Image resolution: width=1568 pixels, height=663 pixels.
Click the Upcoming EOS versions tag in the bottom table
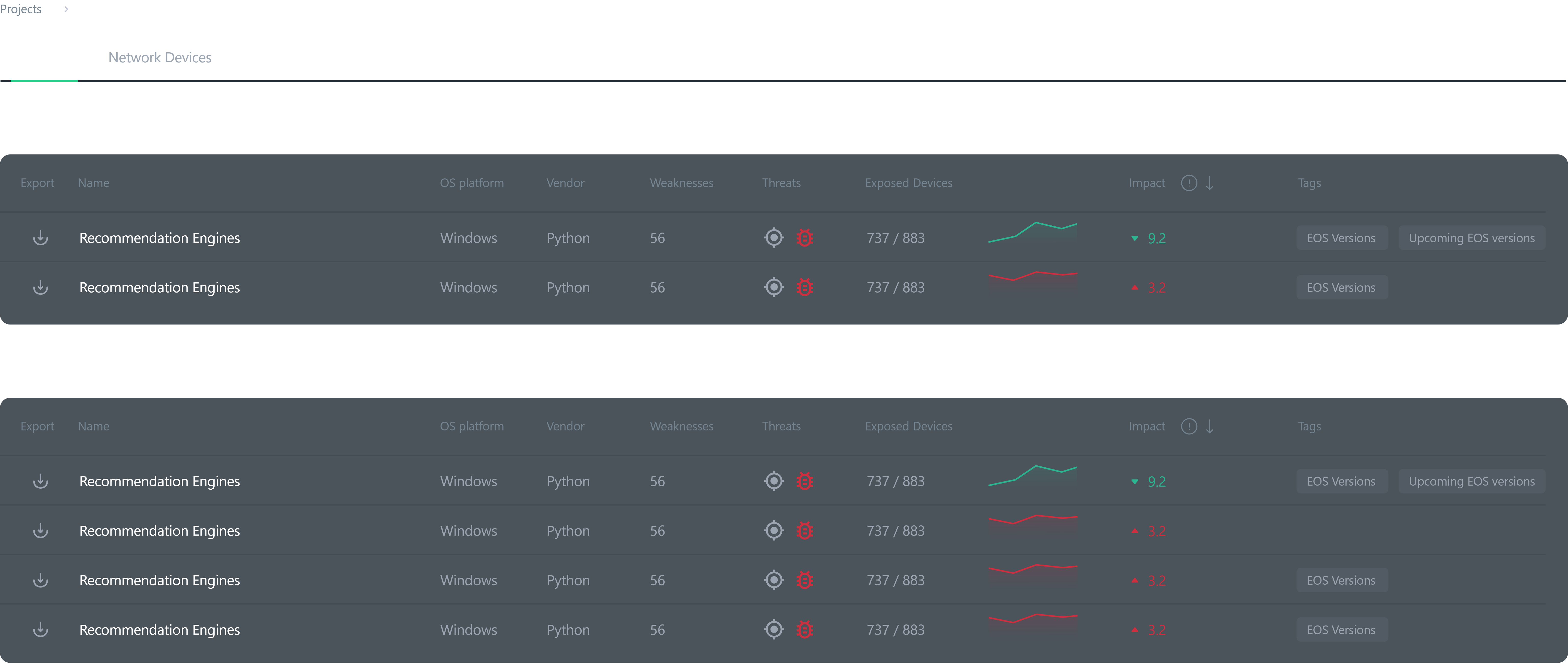1471,481
